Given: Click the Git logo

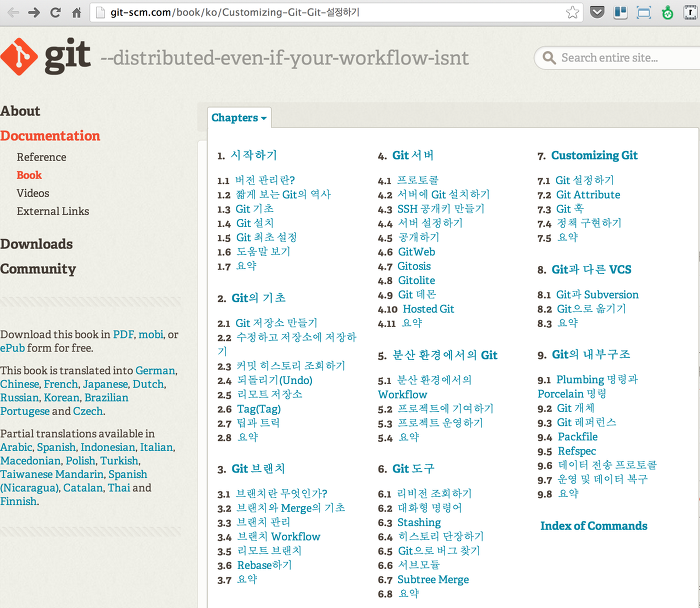Looking at the screenshot, I should coord(46,56).
